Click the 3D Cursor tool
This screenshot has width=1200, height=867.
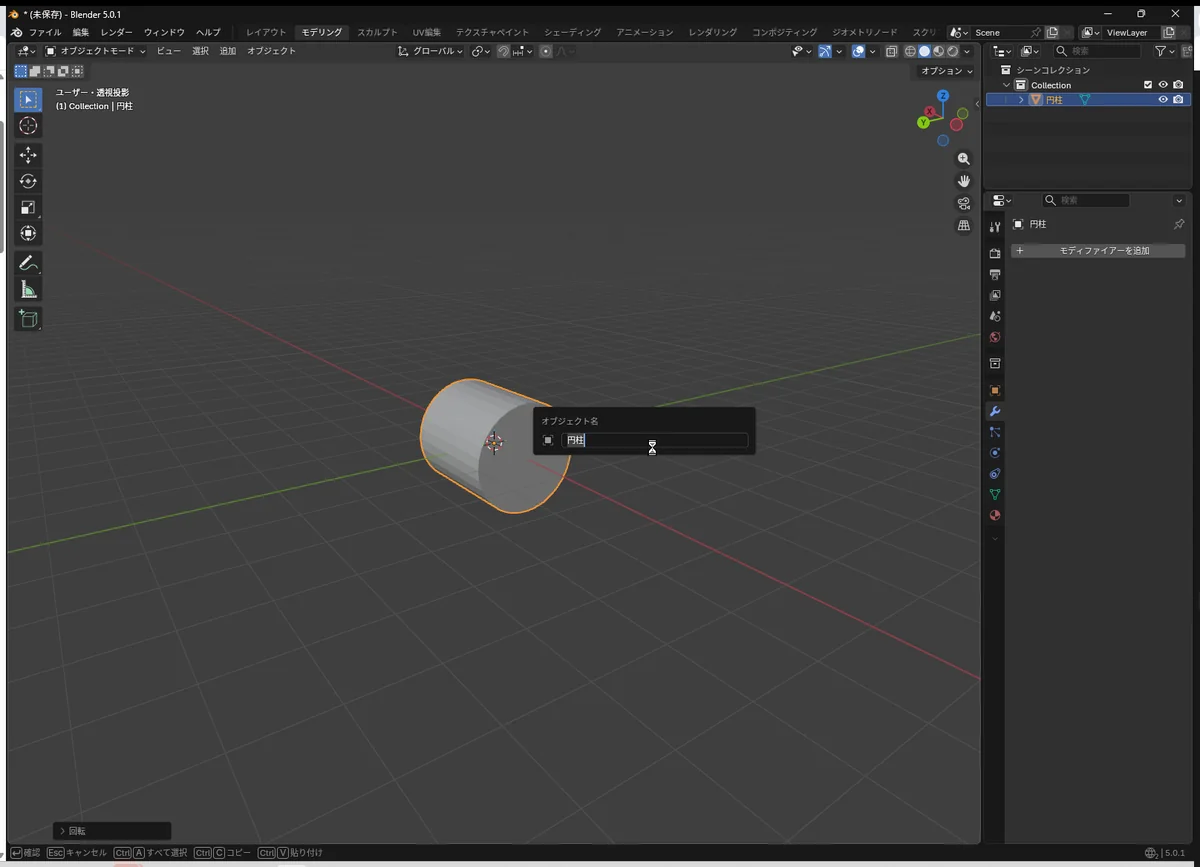(28, 125)
